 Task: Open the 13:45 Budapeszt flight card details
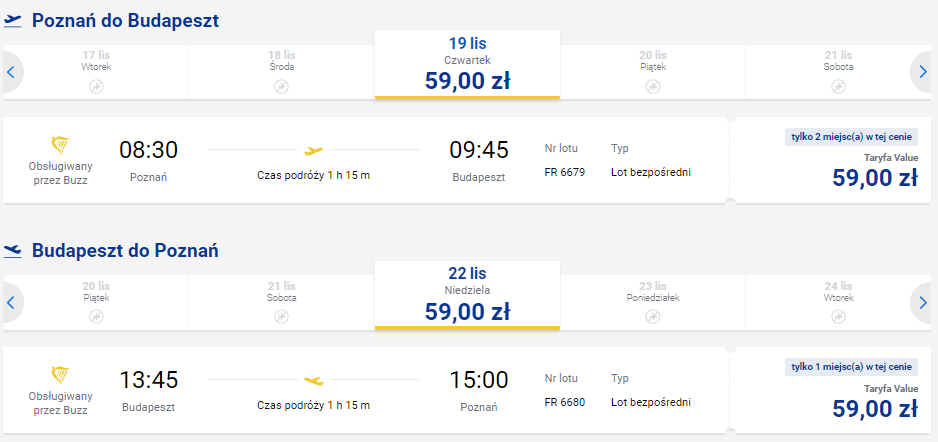click(x=366, y=391)
